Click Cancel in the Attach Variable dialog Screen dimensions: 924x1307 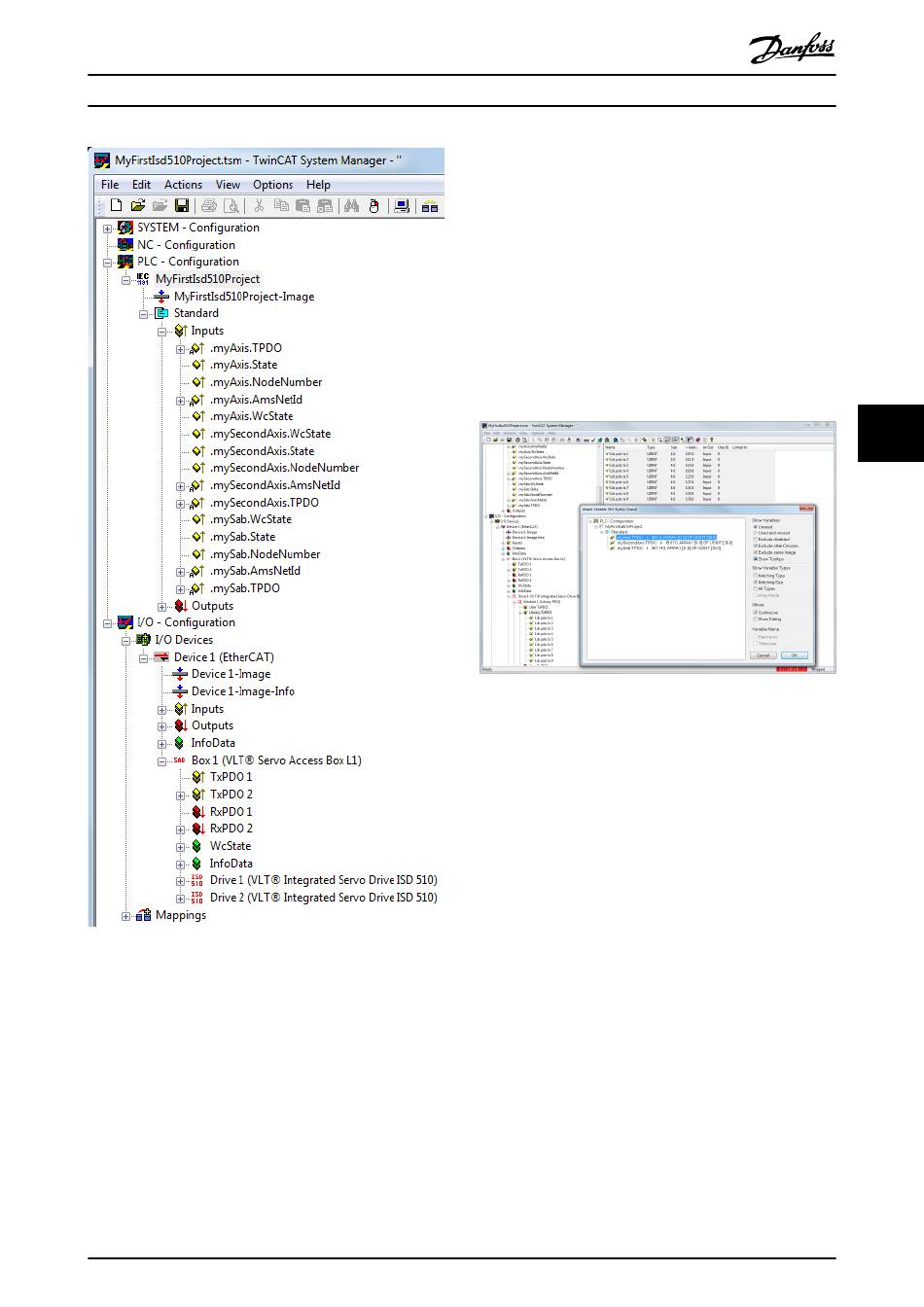(764, 655)
